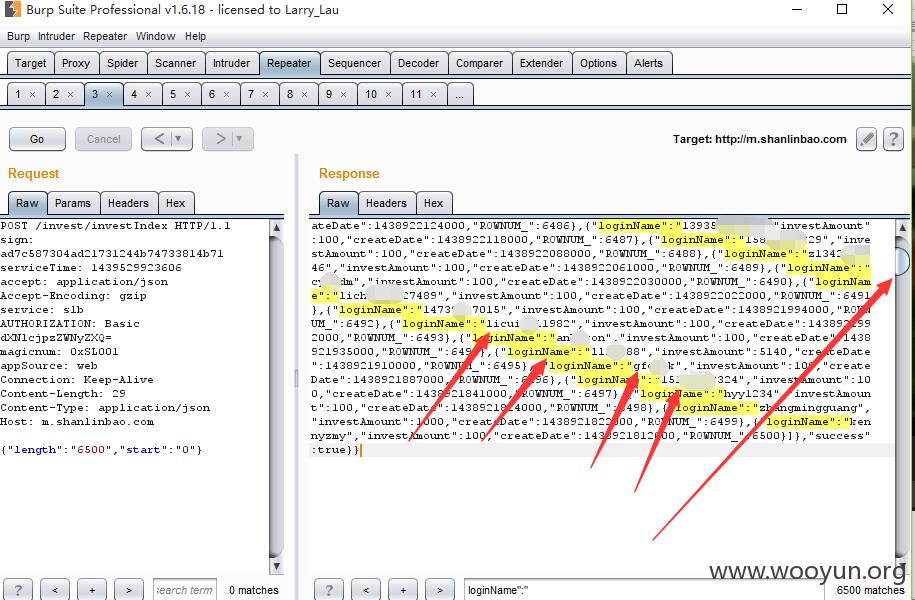
Task: Click the plus button in response search bar
Action: pyautogui.click(x=403, y=589)
